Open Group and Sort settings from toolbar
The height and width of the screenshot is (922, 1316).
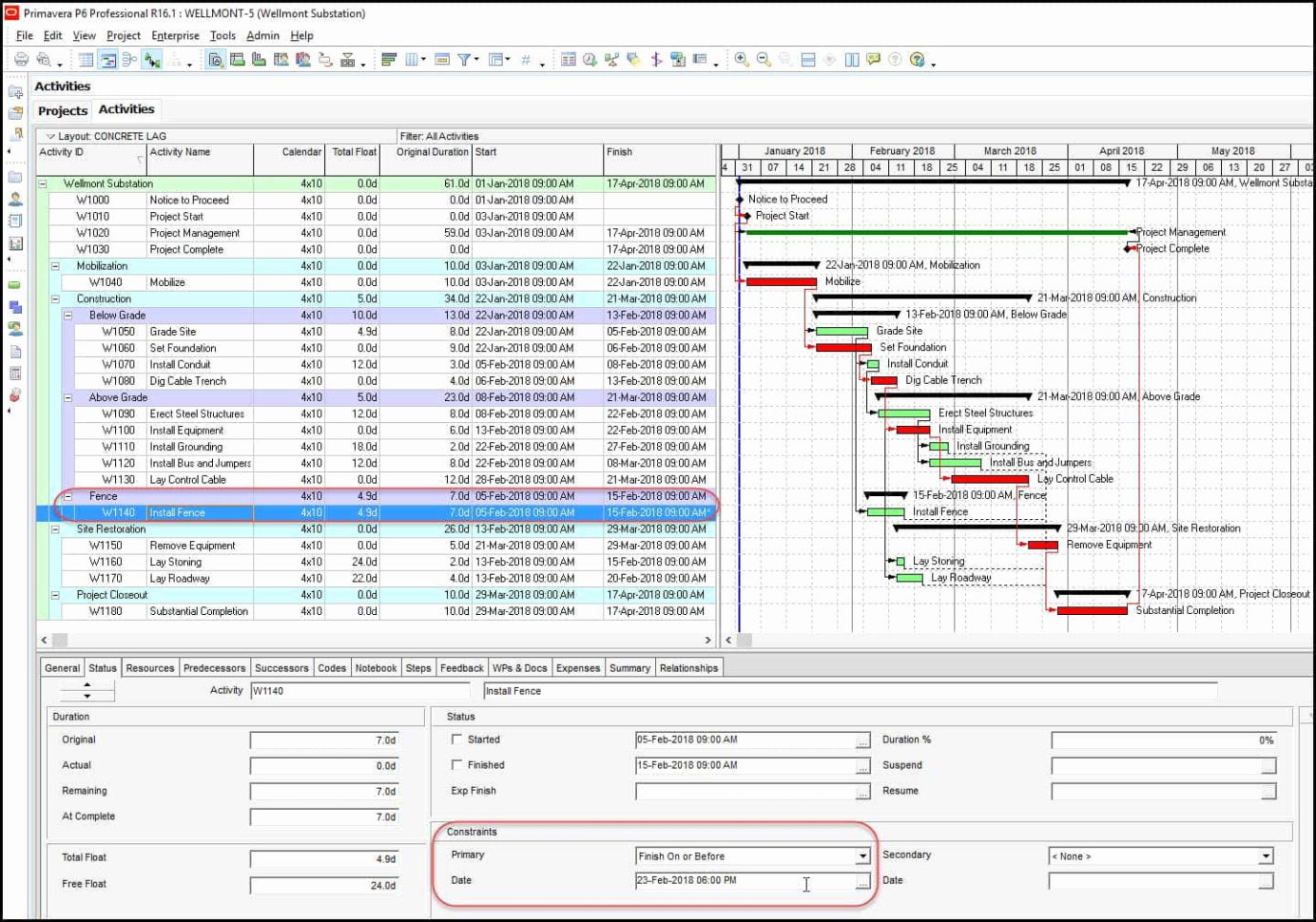tap(390, 59)
